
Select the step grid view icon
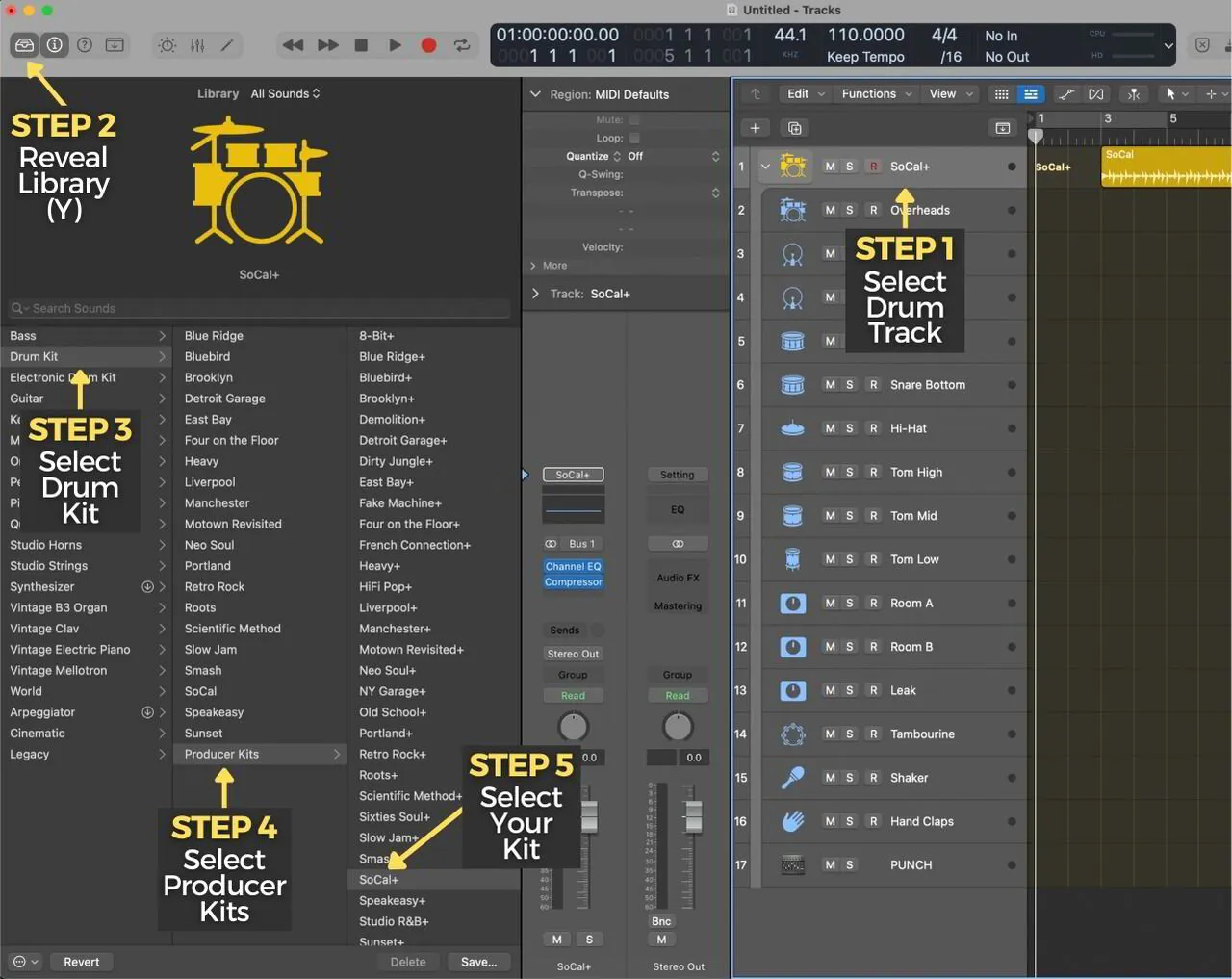click(x=1001, y=93)
